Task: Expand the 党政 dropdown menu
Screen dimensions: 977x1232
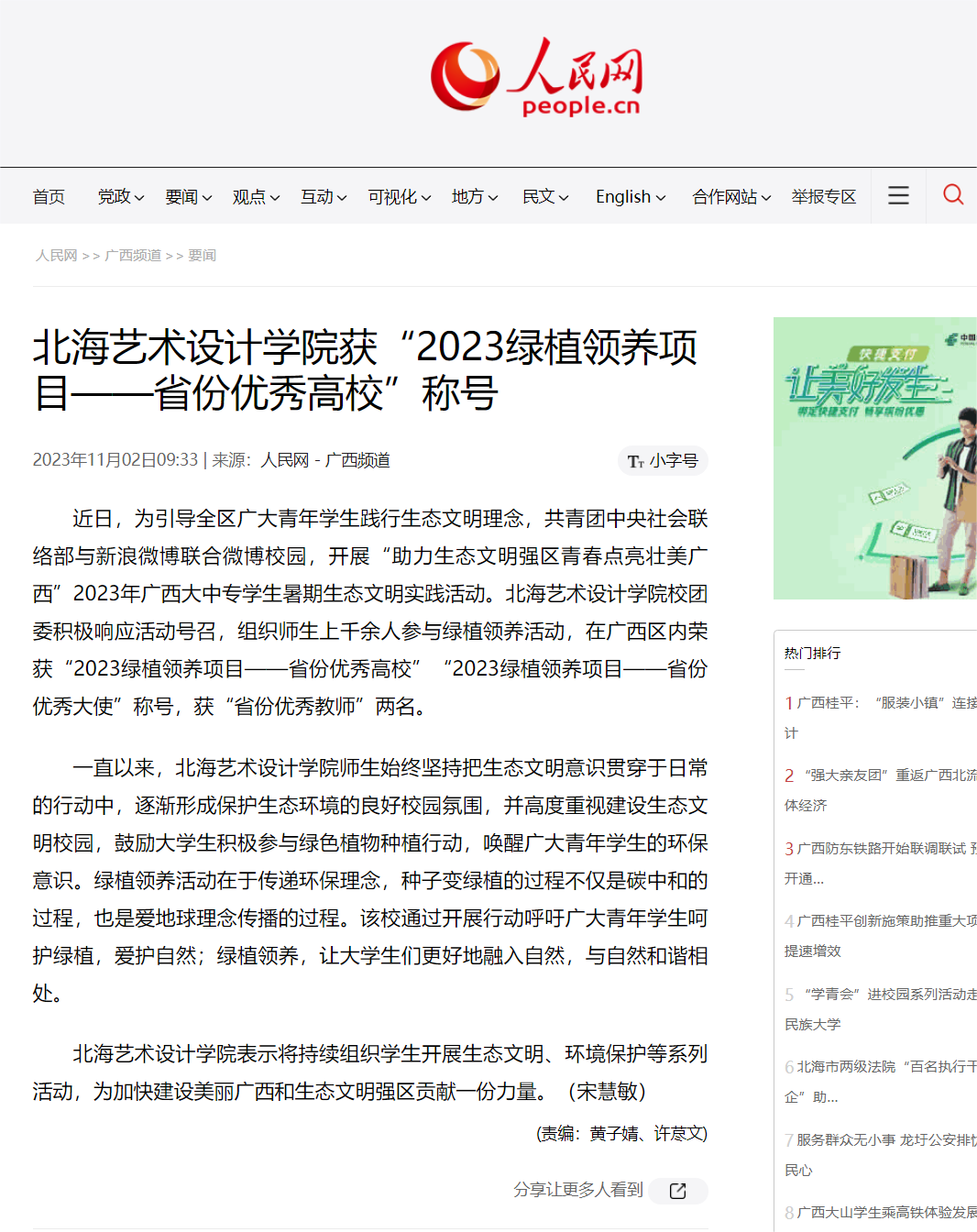Action: click(x=121, y=197)
